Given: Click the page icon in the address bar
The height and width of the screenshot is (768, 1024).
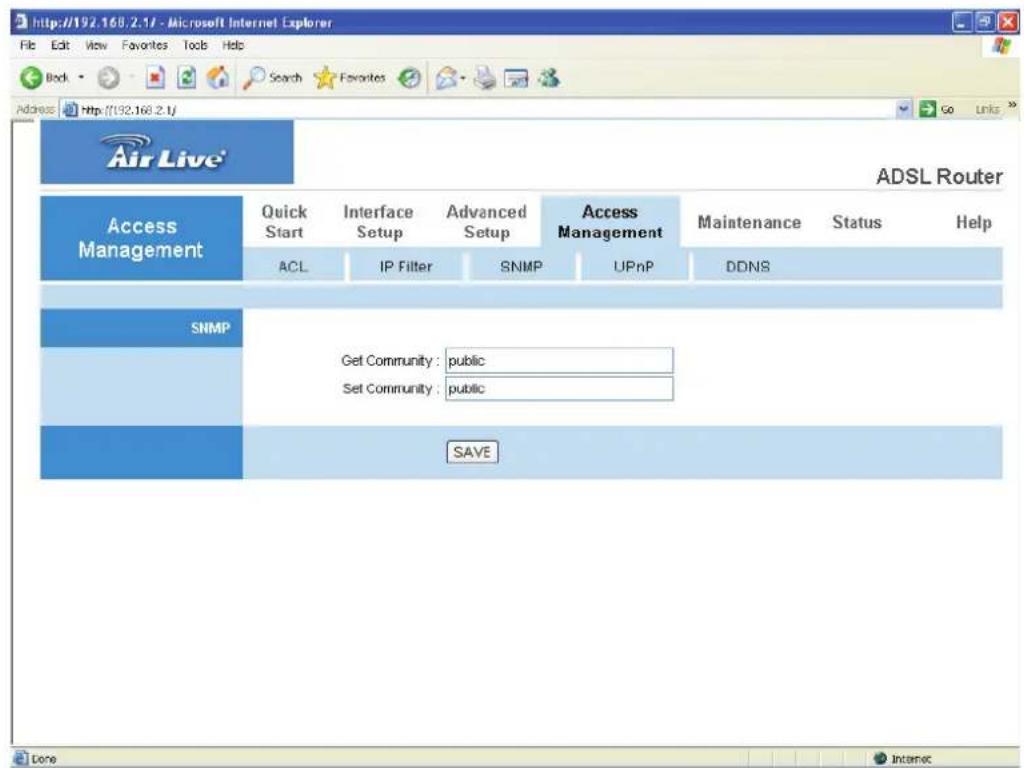Looking at the screenshot, I should point(69,110).
